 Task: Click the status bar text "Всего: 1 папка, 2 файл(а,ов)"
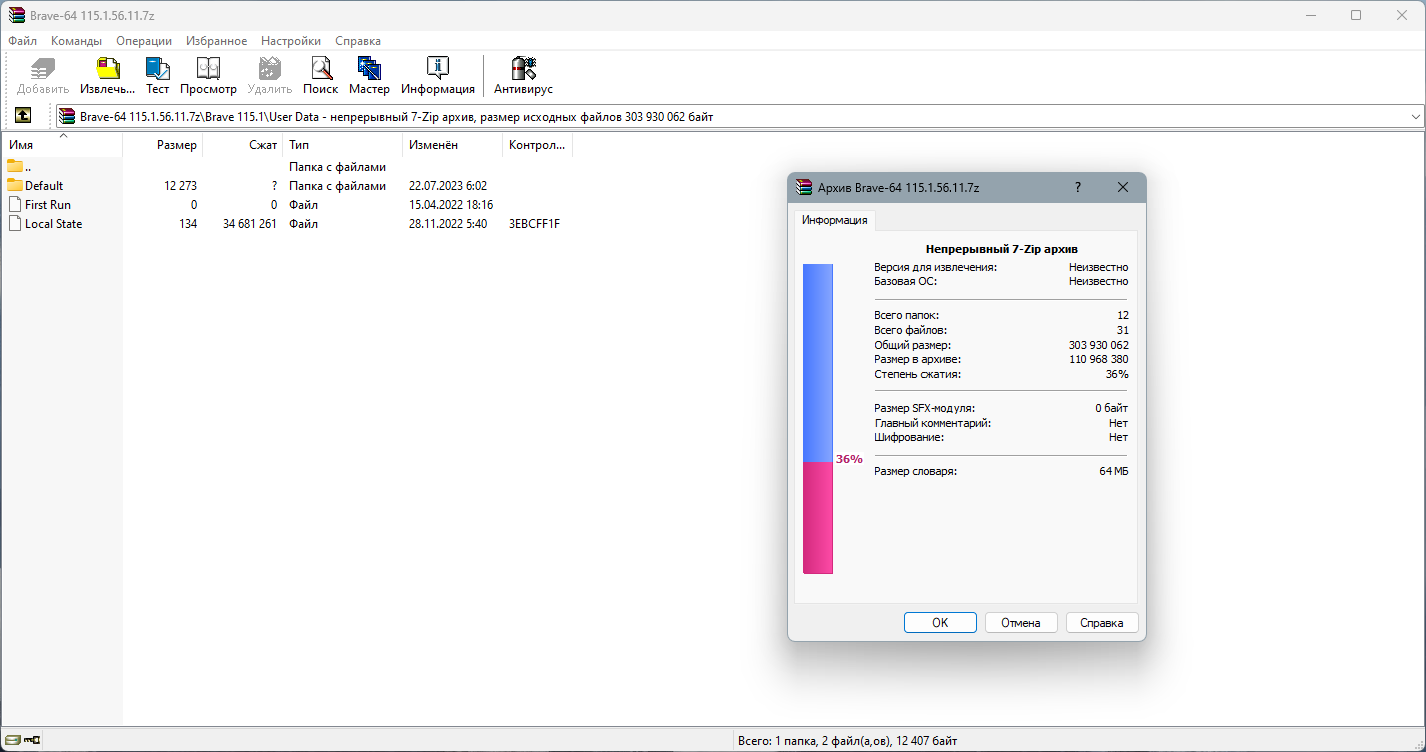pyautogui.click(x=817, y=741)
